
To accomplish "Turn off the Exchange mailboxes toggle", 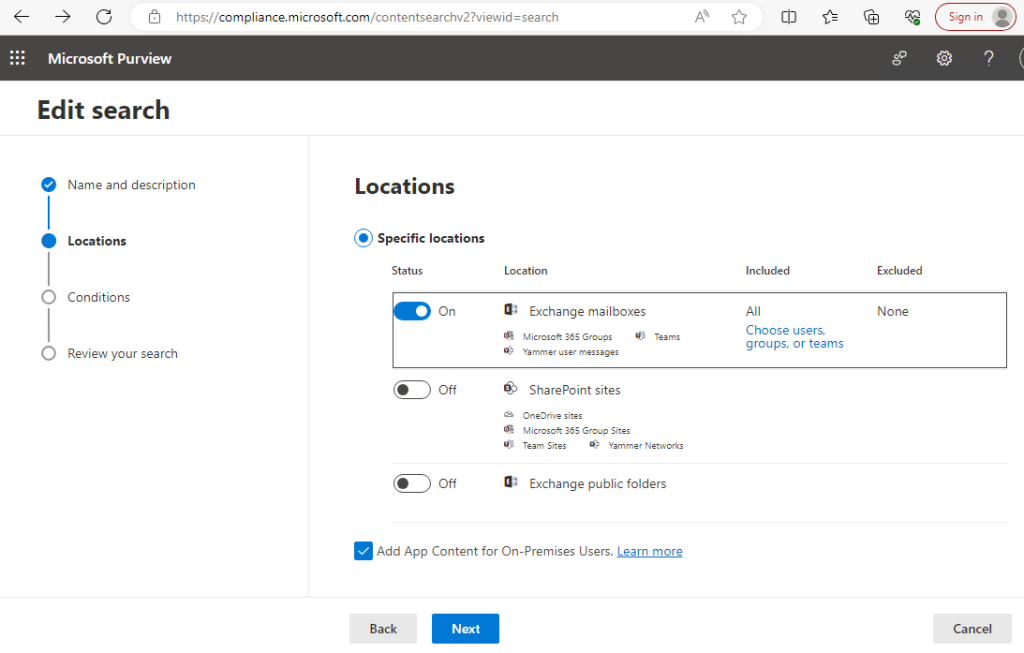I will pyautogui.click(x=412, y=311).
